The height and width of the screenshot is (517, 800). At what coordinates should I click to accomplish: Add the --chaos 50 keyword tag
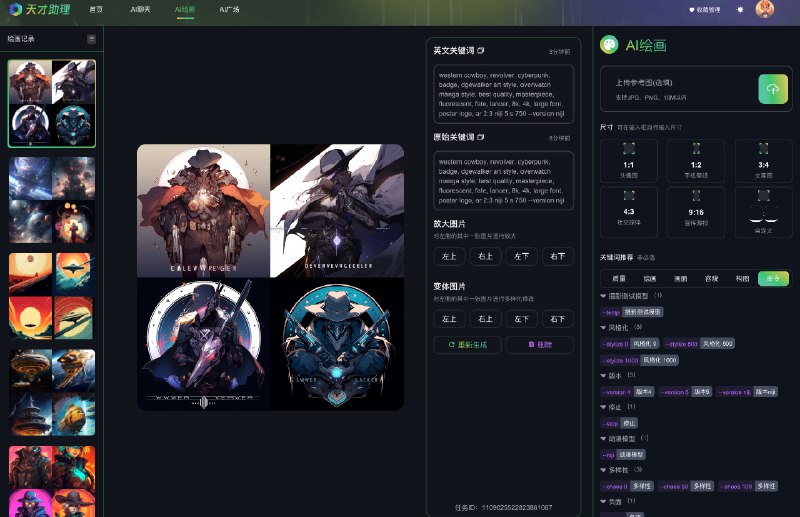pyautogui.click(x=686, y=486)
